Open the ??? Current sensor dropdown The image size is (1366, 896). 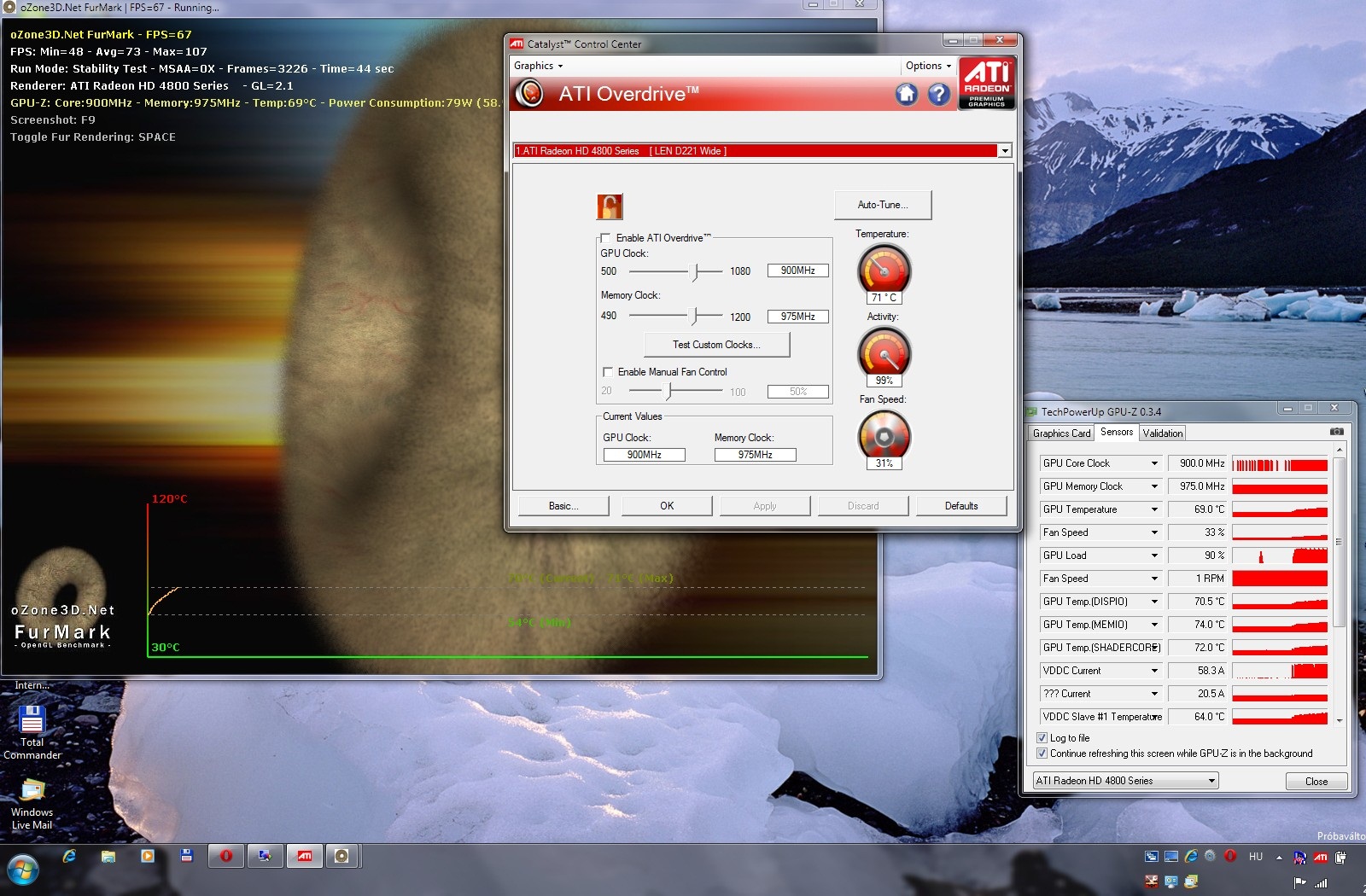(x=1154, y=694)
